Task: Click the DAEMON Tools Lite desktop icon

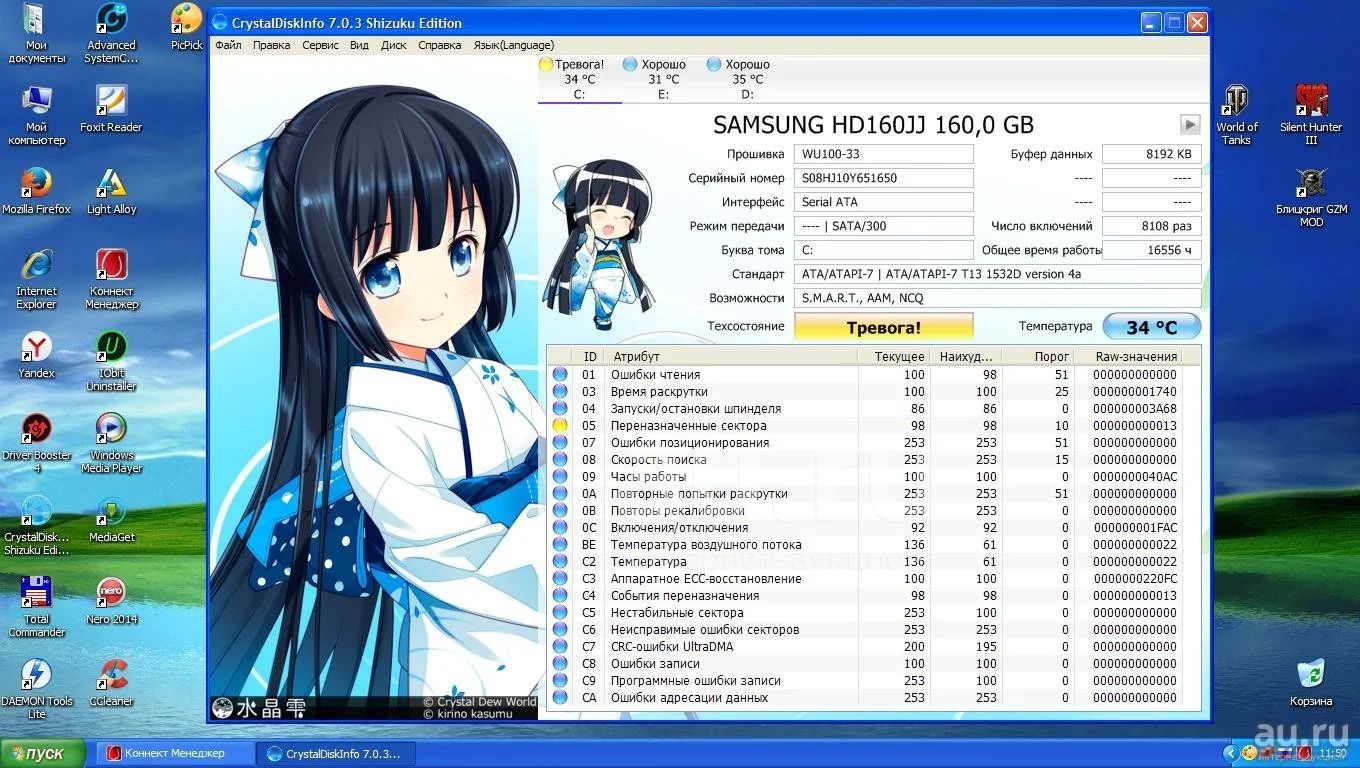Action: 36,690
